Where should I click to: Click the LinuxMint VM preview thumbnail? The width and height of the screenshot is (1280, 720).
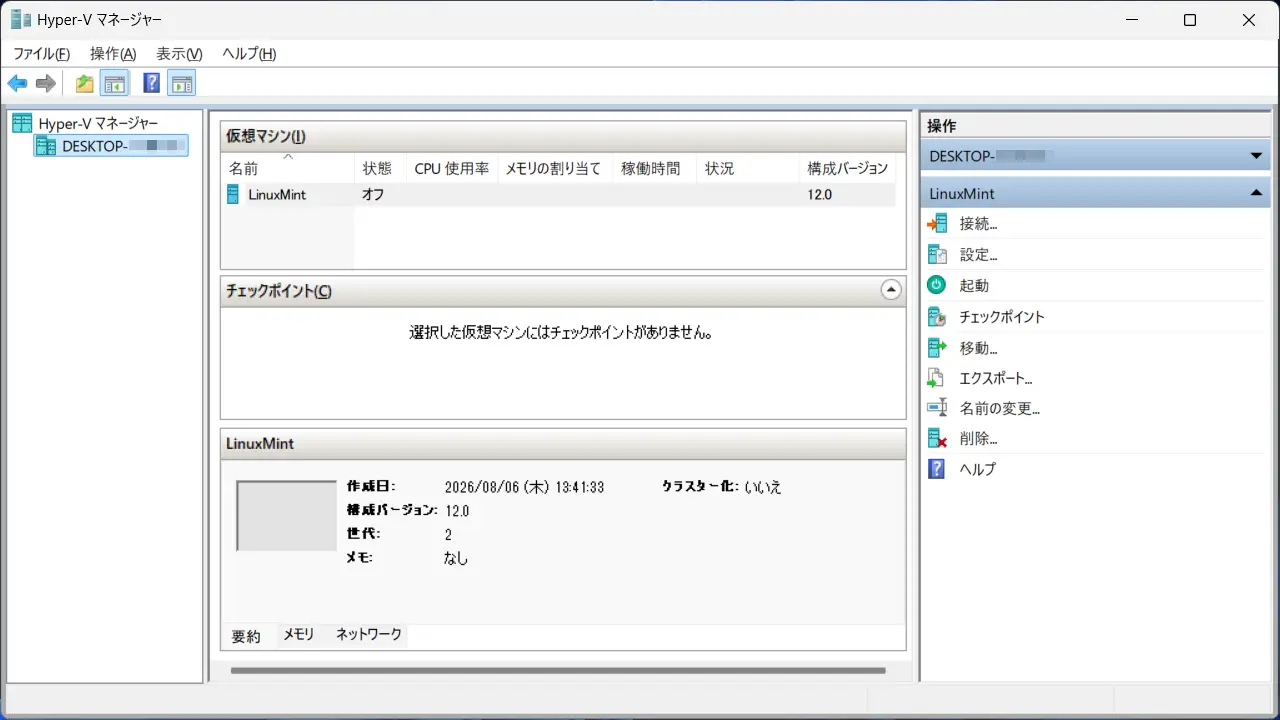tap(287, 516)
